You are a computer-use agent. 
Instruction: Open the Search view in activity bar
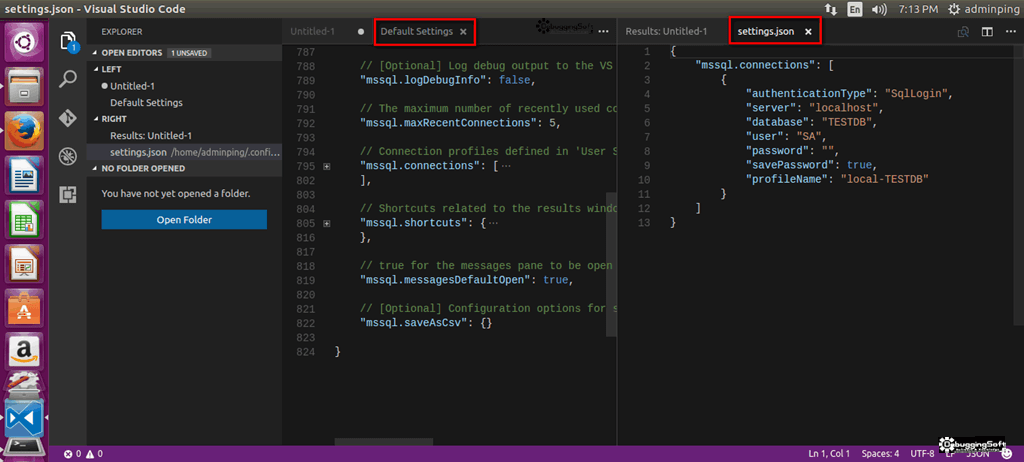click(68, 80)
